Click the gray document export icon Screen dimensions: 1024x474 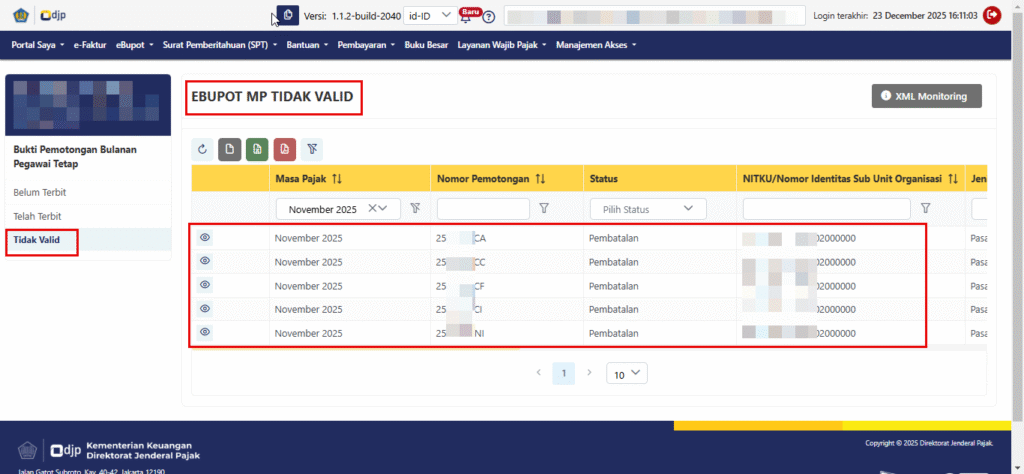(x=229, y=149)
